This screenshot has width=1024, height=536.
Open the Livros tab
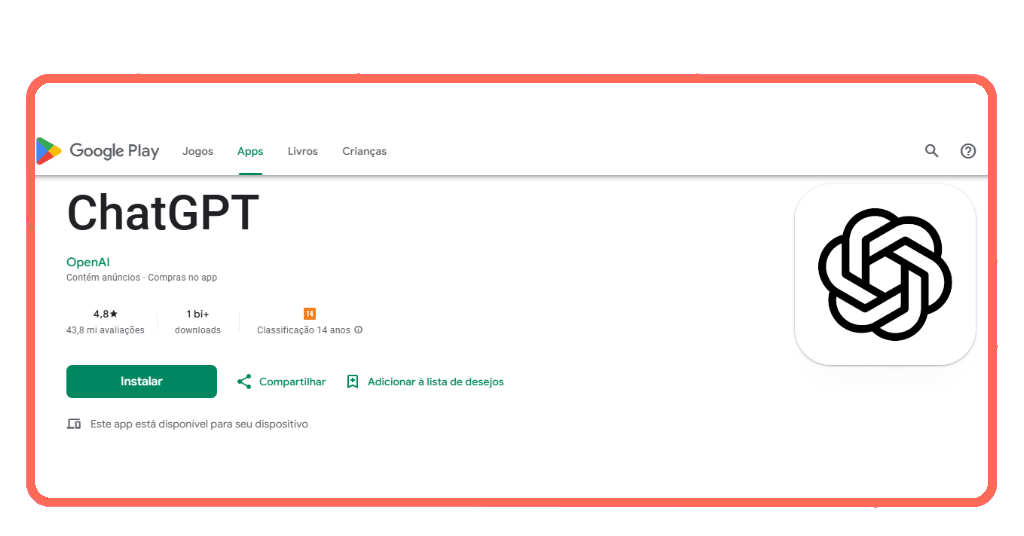click(x=302, y=151)
